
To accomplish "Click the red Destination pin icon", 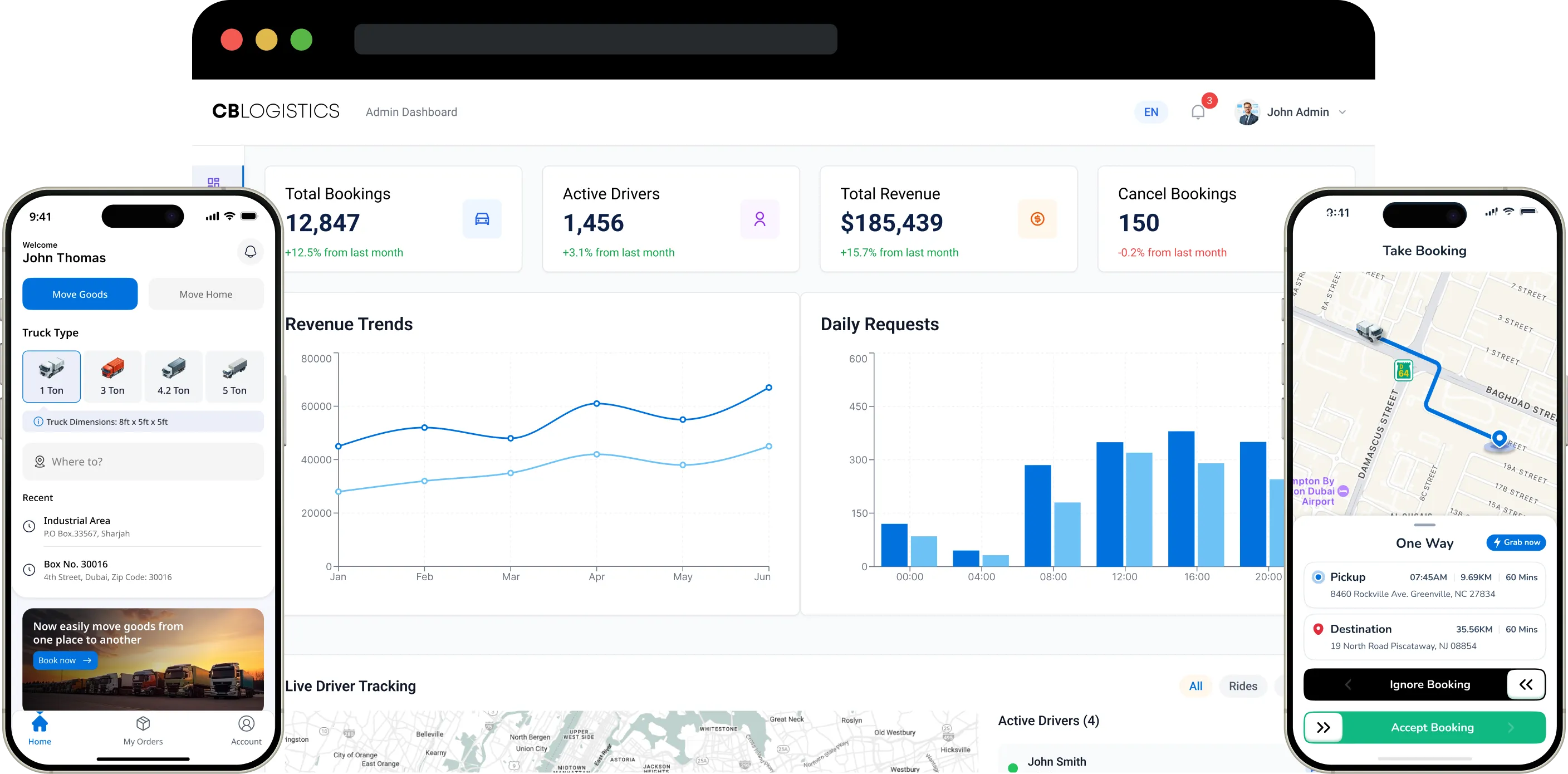I will 1318,629.
